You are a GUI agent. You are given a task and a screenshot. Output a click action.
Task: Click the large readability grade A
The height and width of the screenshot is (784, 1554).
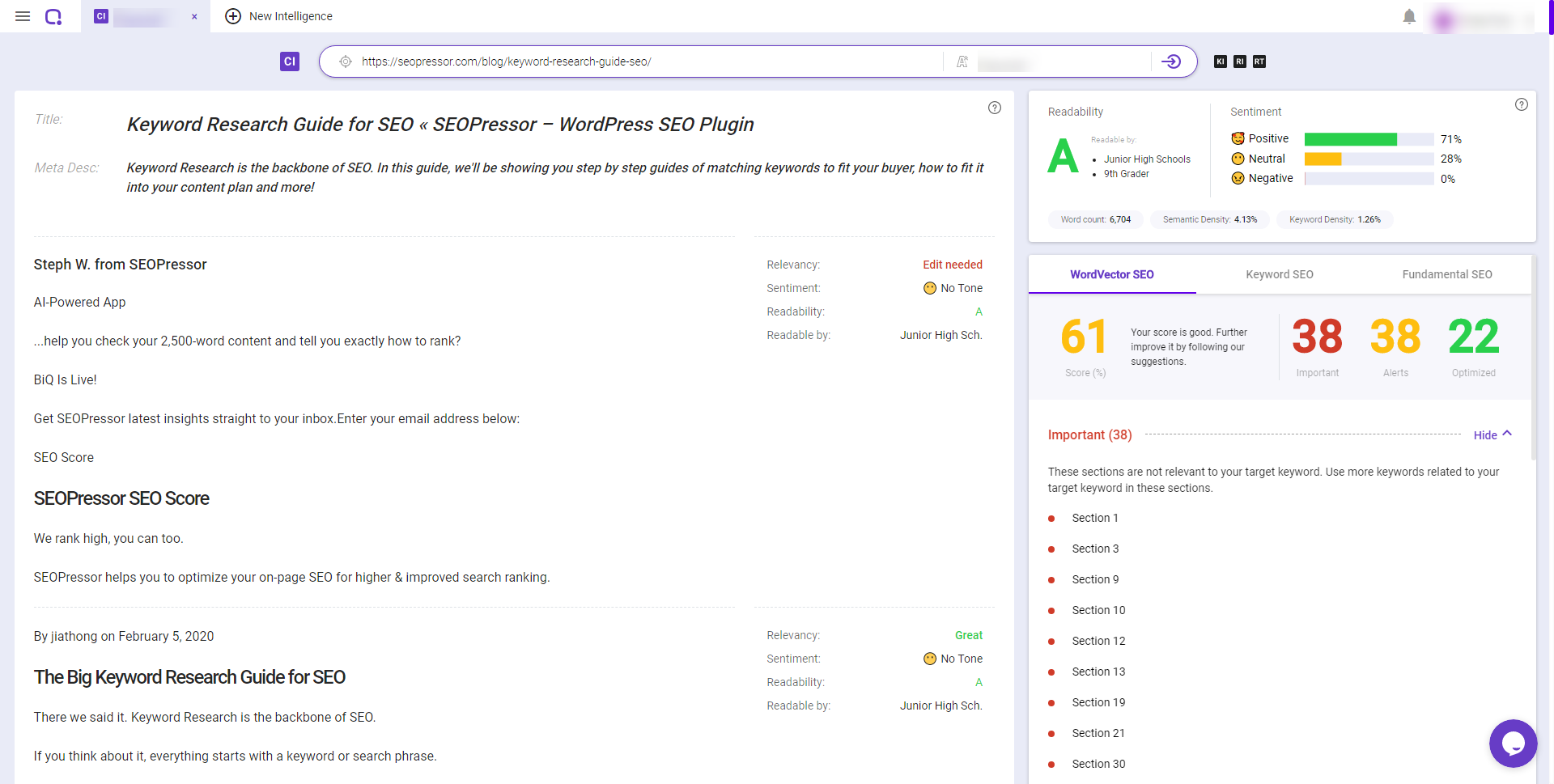click(x=1063, y=156)
